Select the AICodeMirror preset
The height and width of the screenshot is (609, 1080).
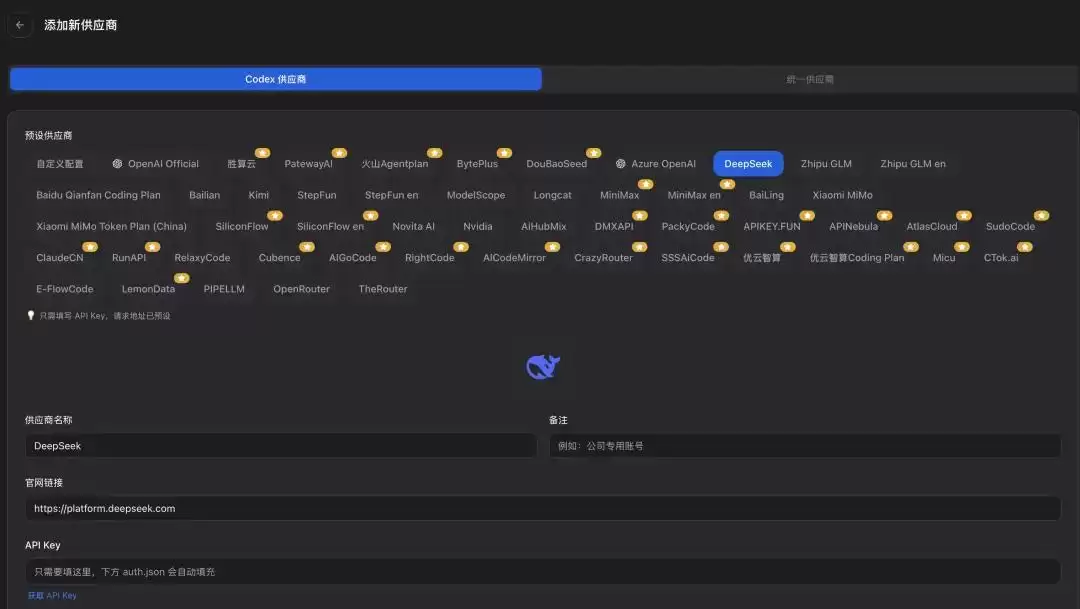(x=515, y=258)
